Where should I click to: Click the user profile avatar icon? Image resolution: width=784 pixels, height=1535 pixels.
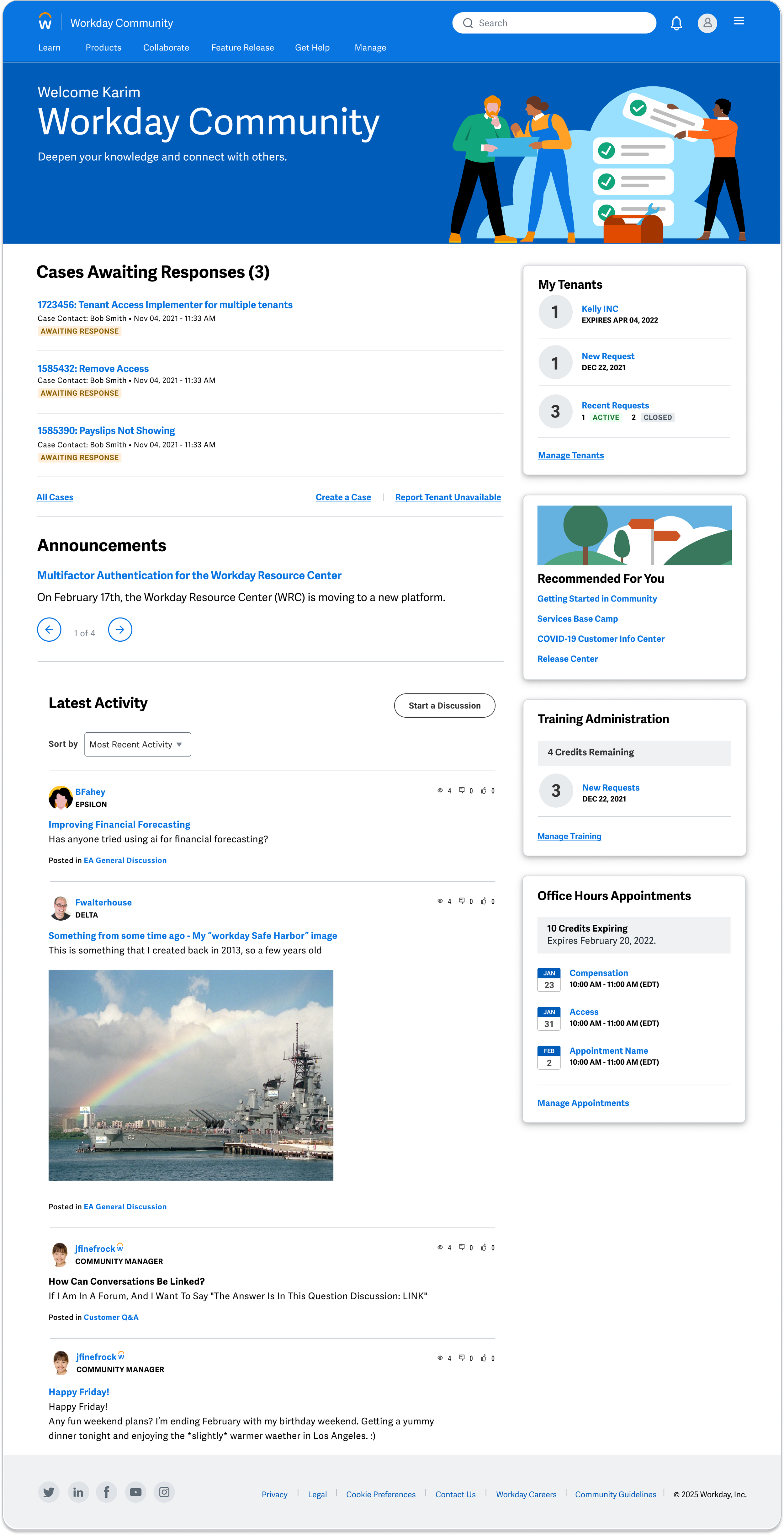tap(707, 23)
